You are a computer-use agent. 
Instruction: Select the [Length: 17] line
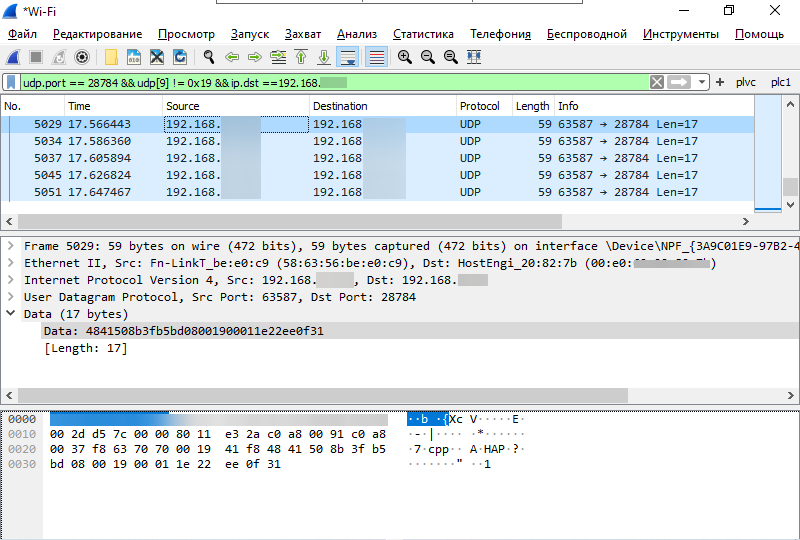86,348
